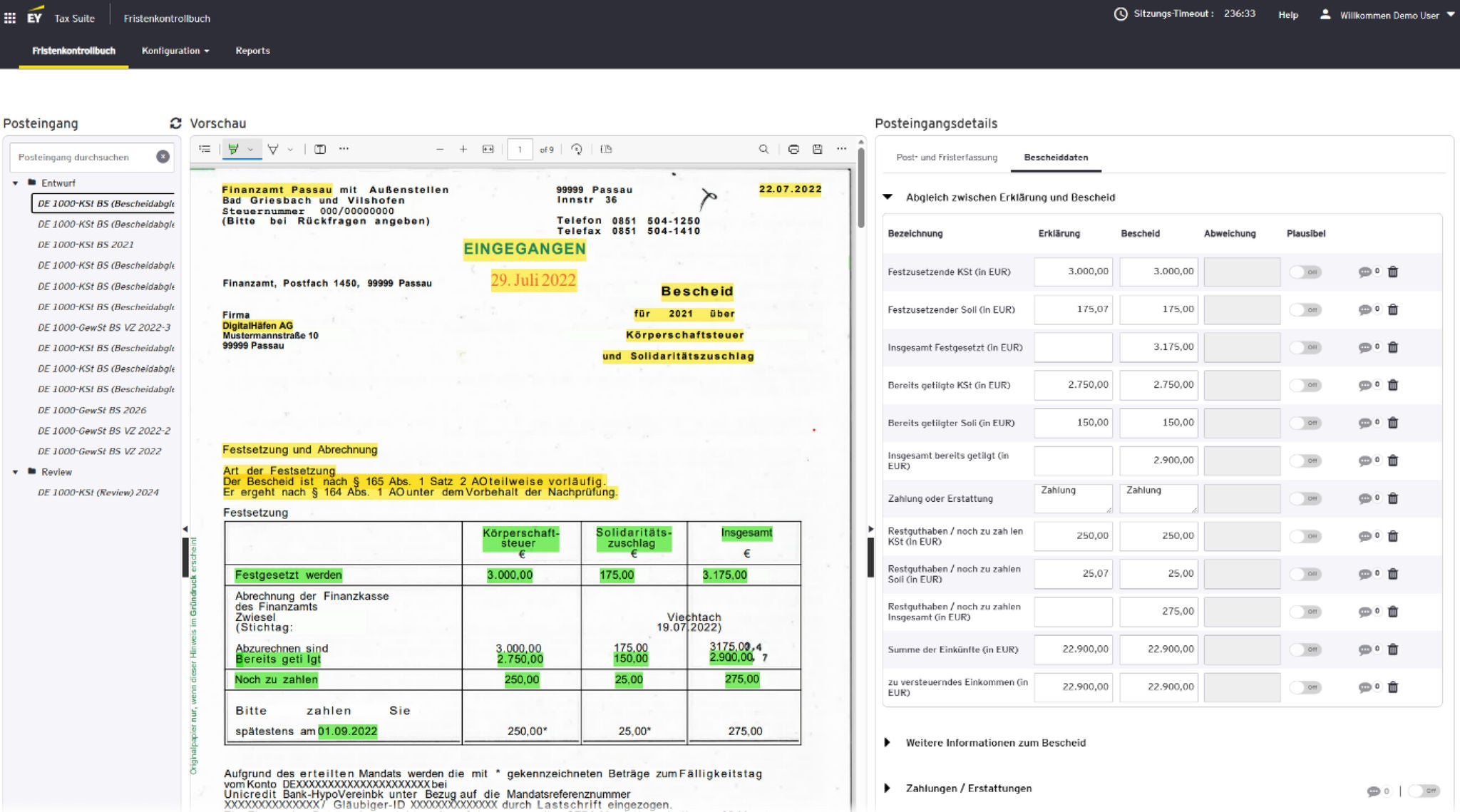This screenshot has height=812, width=1460.
Task: Activate the text box tool in preview
Action: click(320, 149)
